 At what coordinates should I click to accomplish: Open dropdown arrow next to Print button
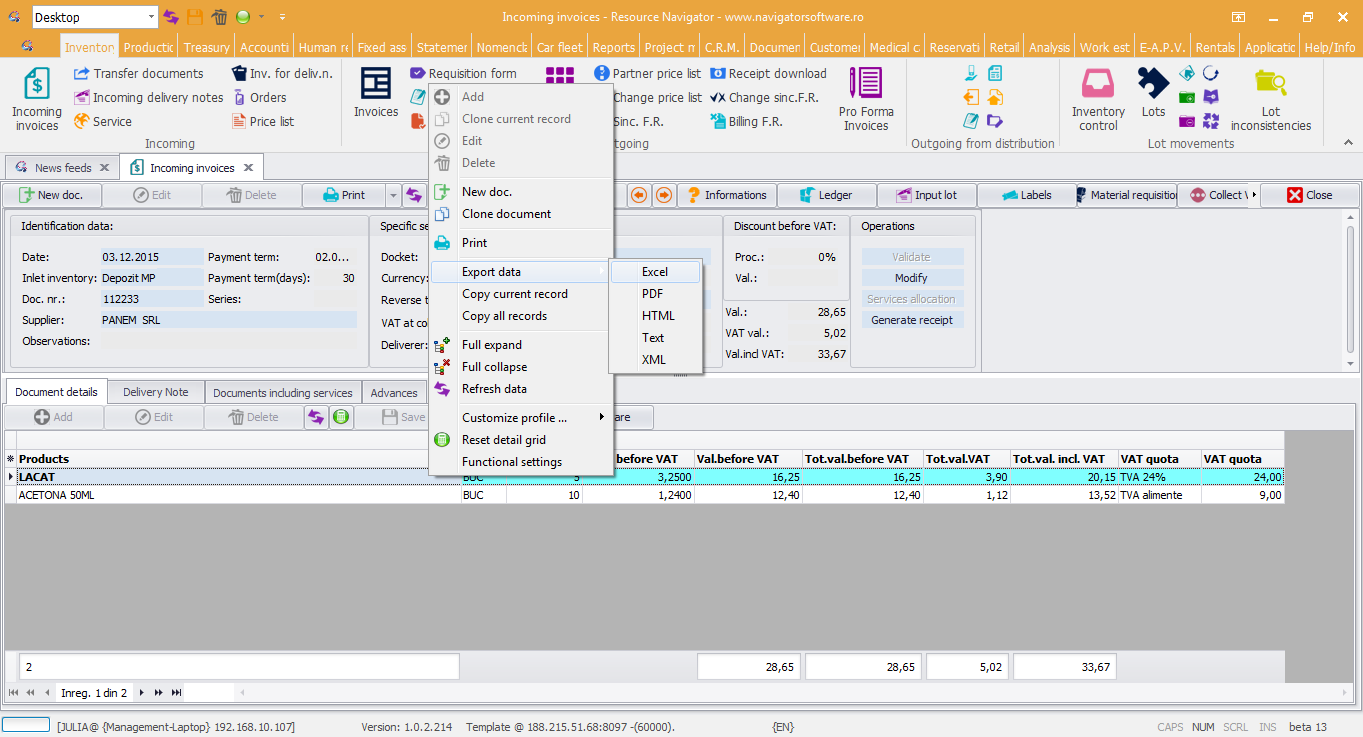pos(394,195)
